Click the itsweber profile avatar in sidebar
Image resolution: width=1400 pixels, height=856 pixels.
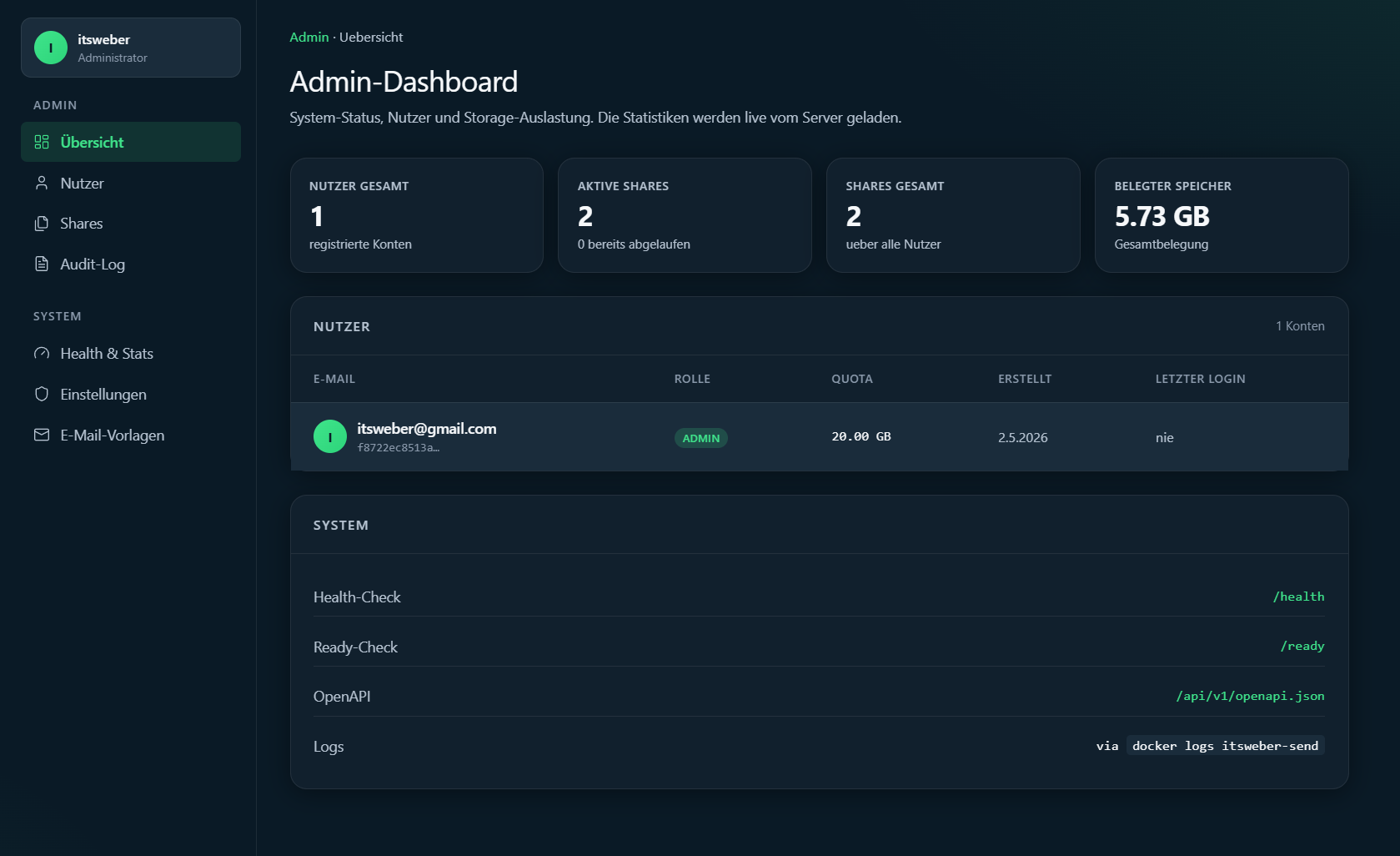click(x=51, y=48)
